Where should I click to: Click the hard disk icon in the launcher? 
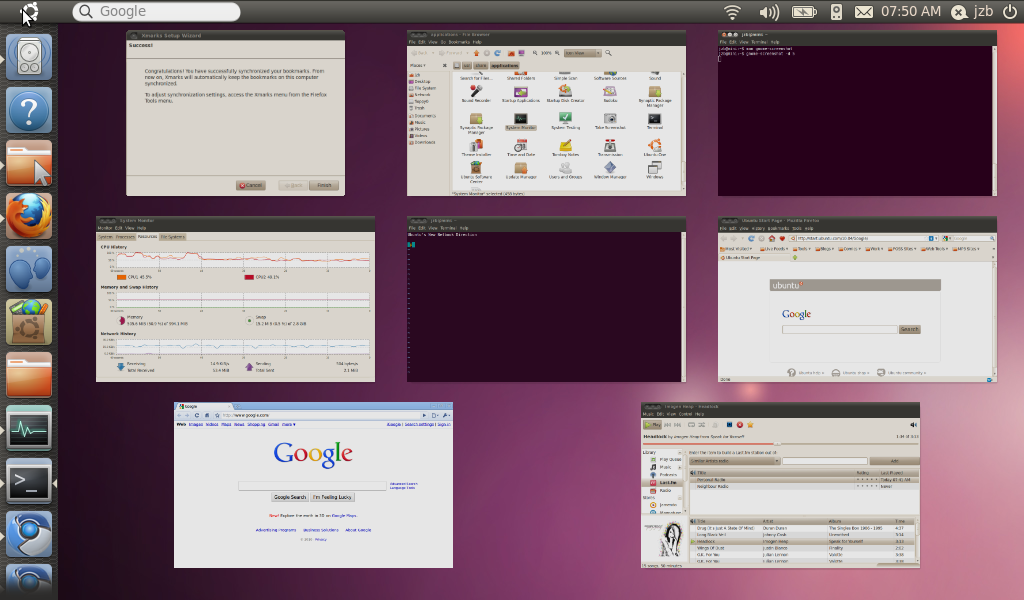pyautogui.click(x=29, y=56)
